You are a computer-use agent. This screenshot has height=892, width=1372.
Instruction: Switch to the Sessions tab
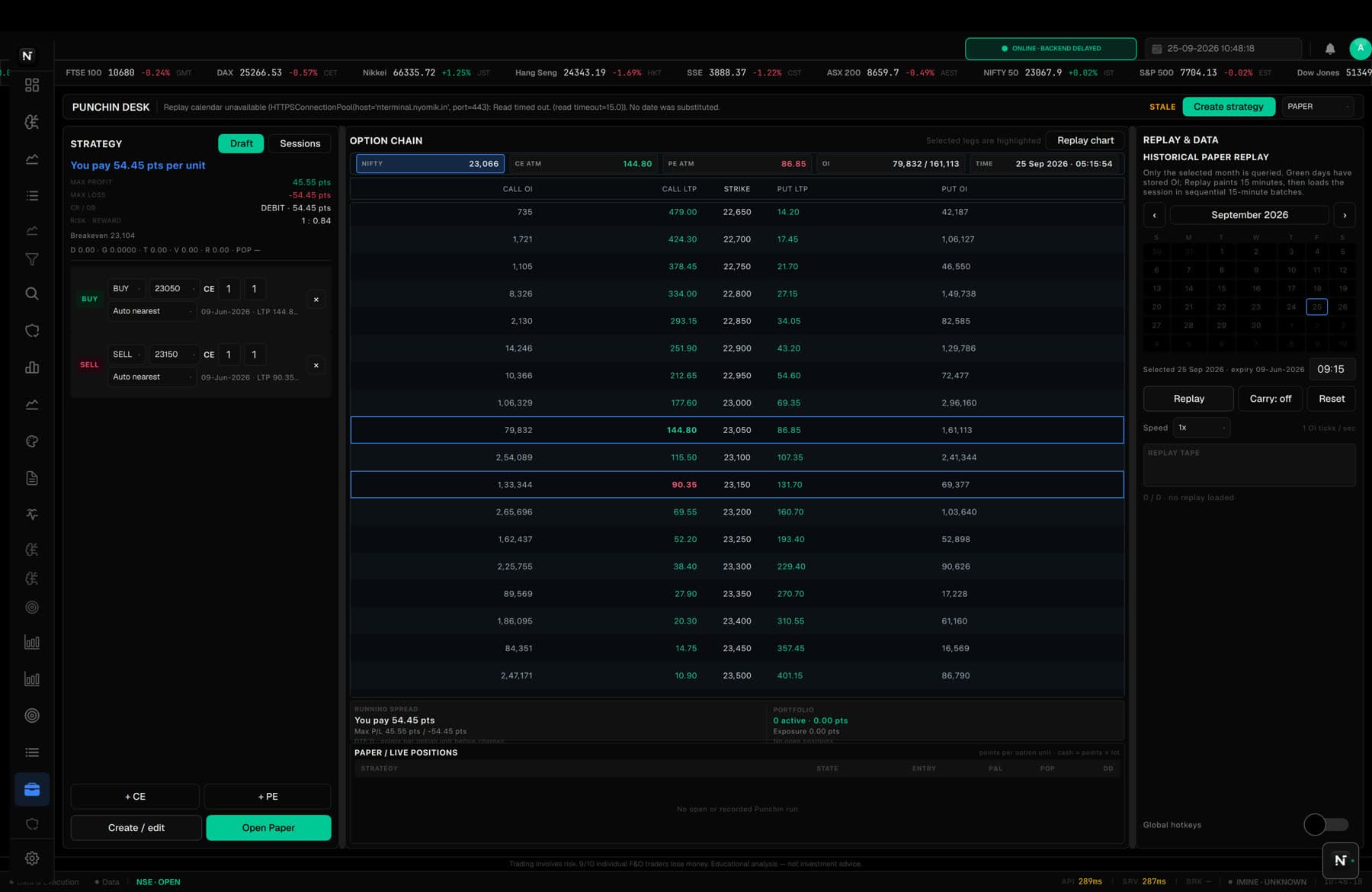click(300, 143)
